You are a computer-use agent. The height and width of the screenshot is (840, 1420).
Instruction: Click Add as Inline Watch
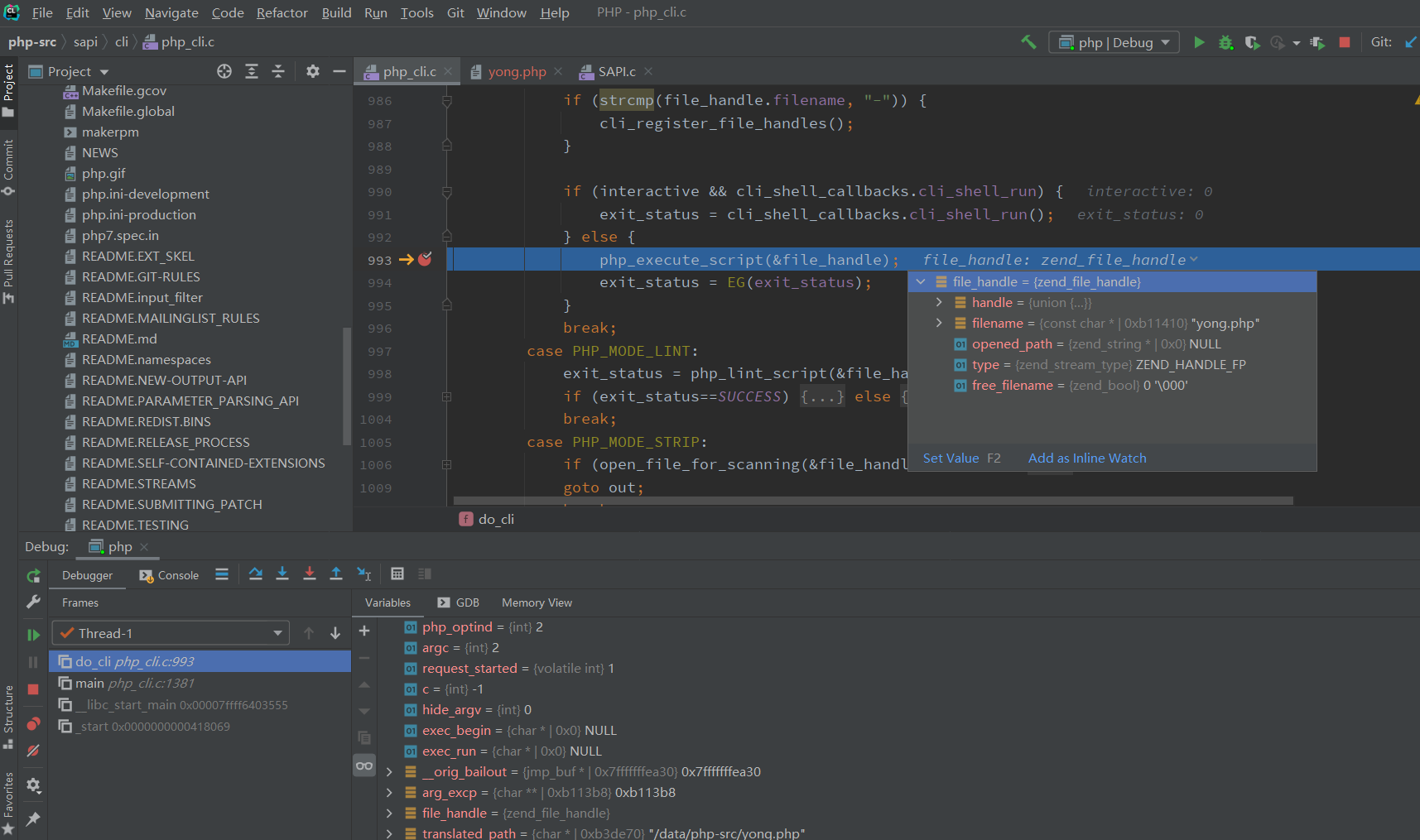click(1086, 458)
